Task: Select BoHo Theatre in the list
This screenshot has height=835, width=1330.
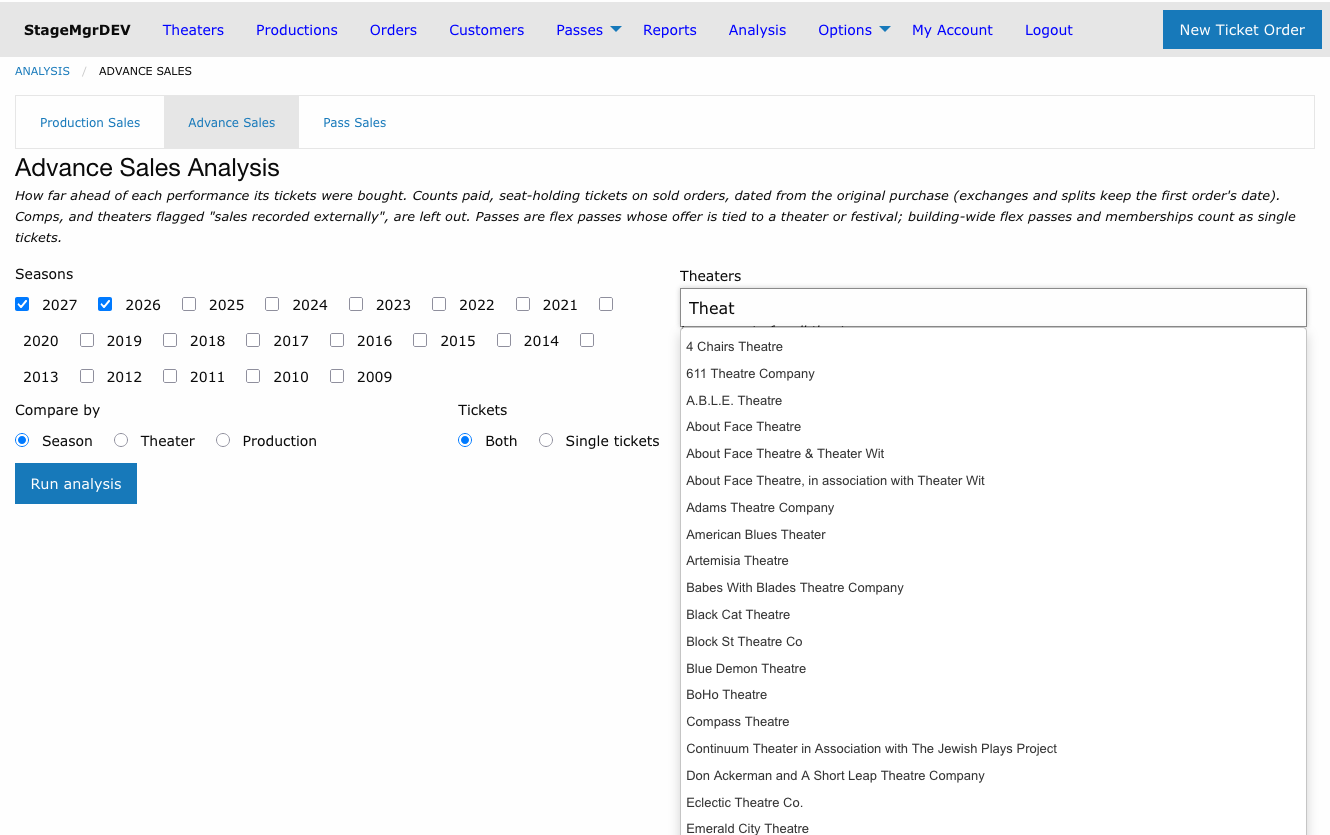Action: point(993,695)
